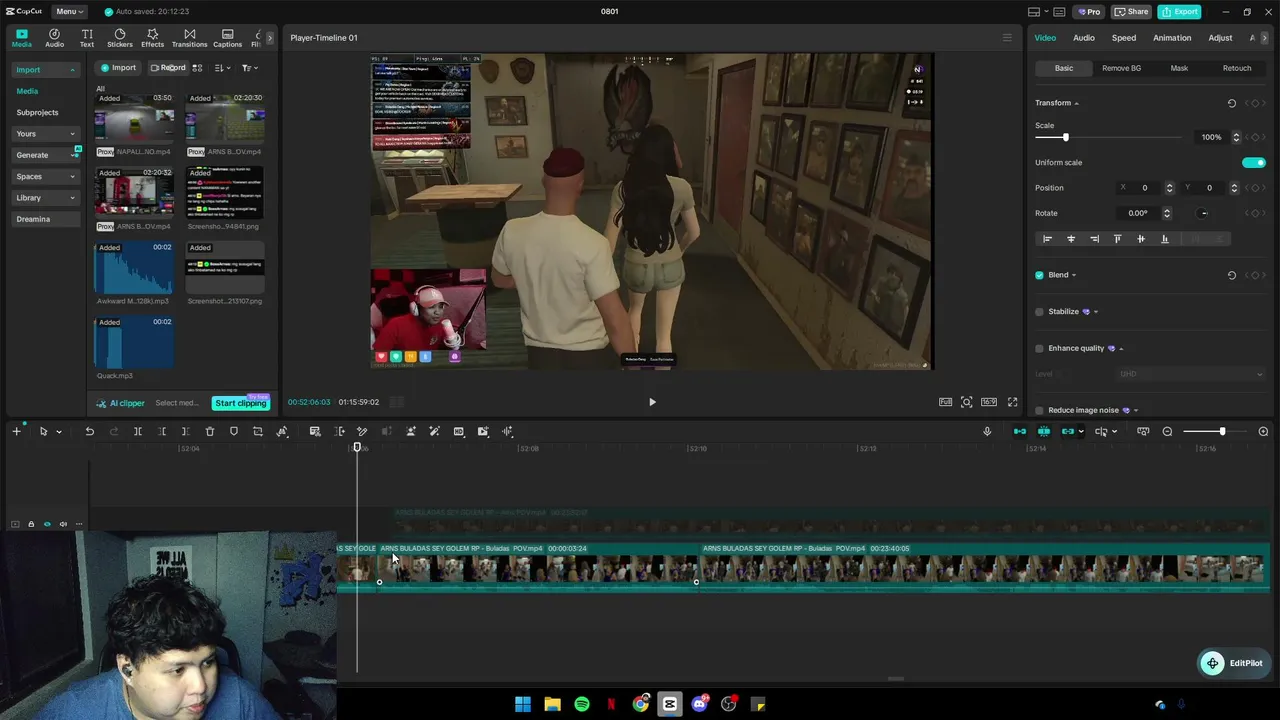Add a marker with the shield icon
This screenshot has height=720, width=1280.
click(x=234, y=431)
